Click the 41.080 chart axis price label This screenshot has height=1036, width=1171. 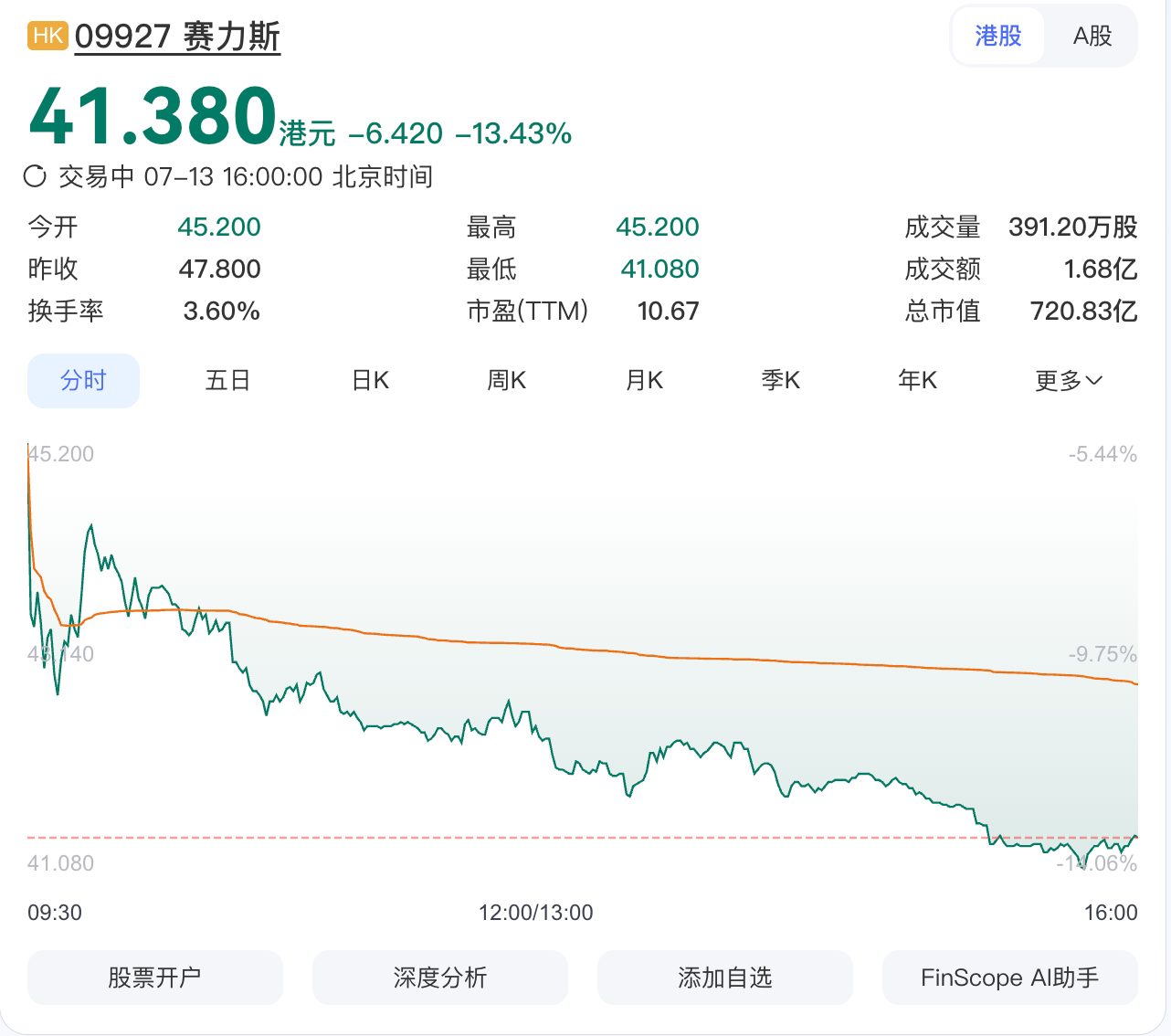pos(61,863)
